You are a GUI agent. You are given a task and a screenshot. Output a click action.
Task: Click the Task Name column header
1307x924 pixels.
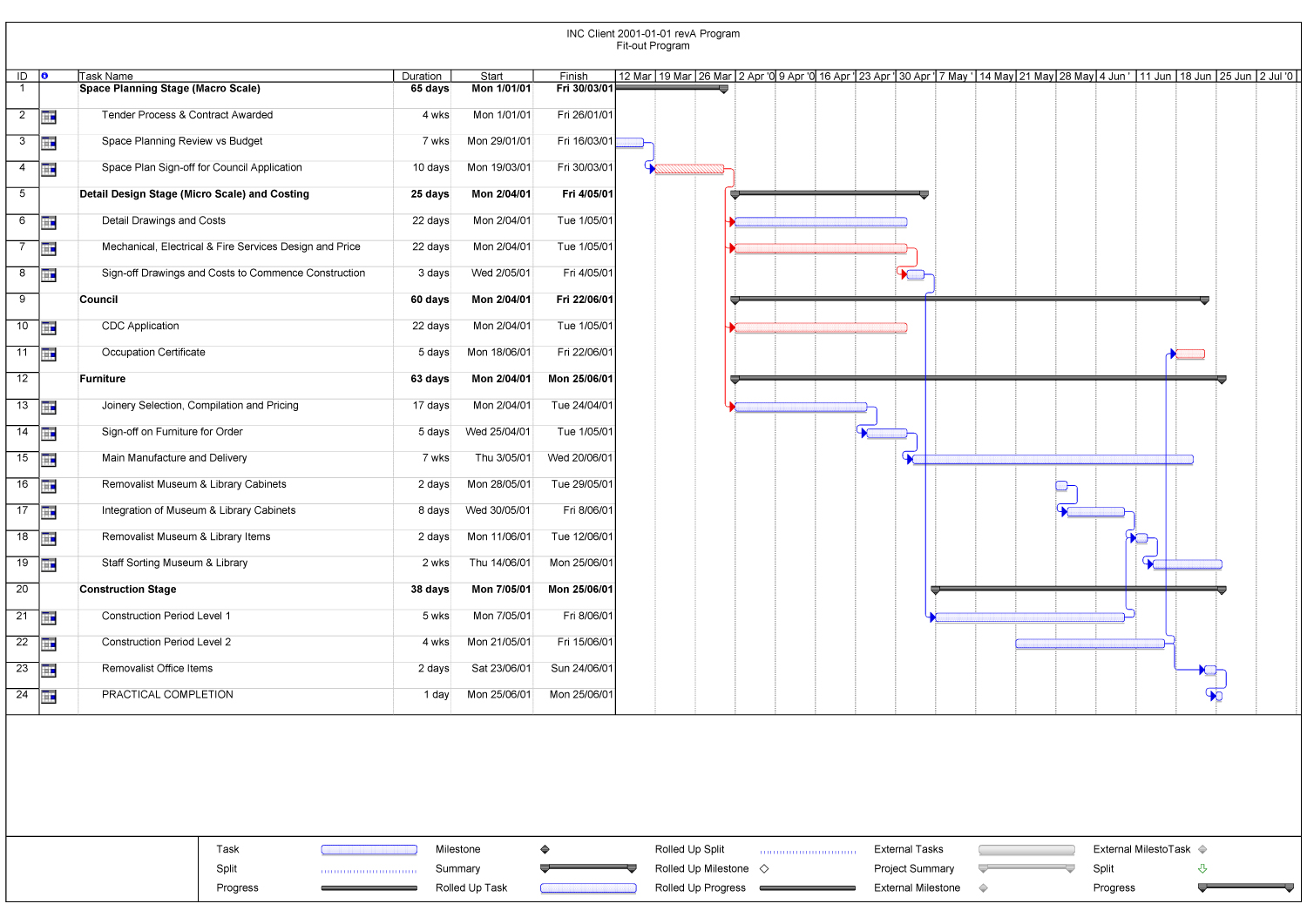235,76
